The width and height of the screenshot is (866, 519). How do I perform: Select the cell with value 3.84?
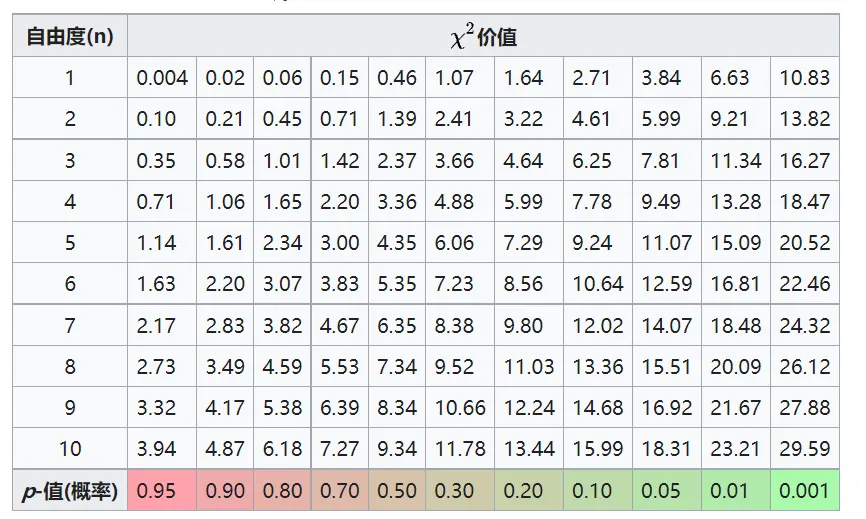(x=660, y=78)
